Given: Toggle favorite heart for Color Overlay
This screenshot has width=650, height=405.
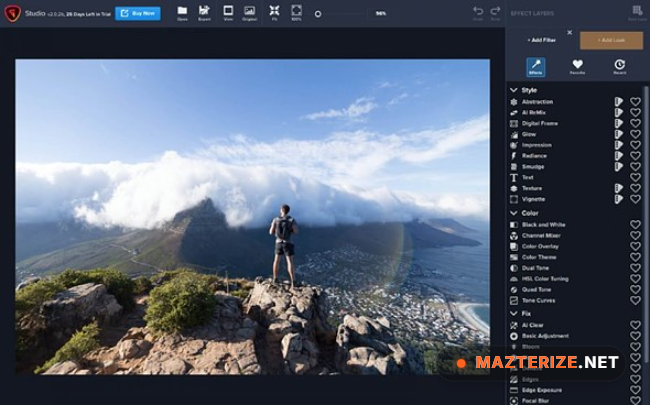Looking at the screenshot, I should coord(635,246).
